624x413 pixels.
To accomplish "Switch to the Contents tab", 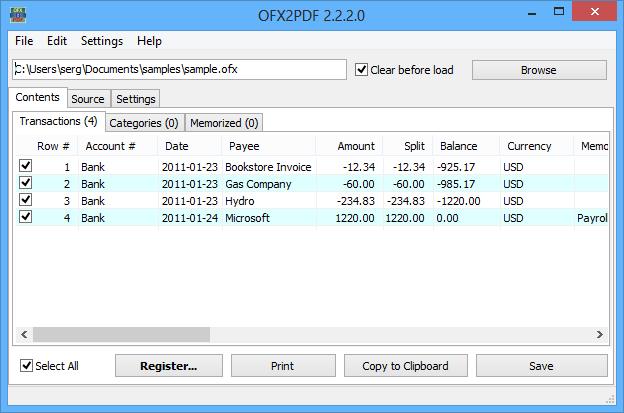I will tap(37, 97).
